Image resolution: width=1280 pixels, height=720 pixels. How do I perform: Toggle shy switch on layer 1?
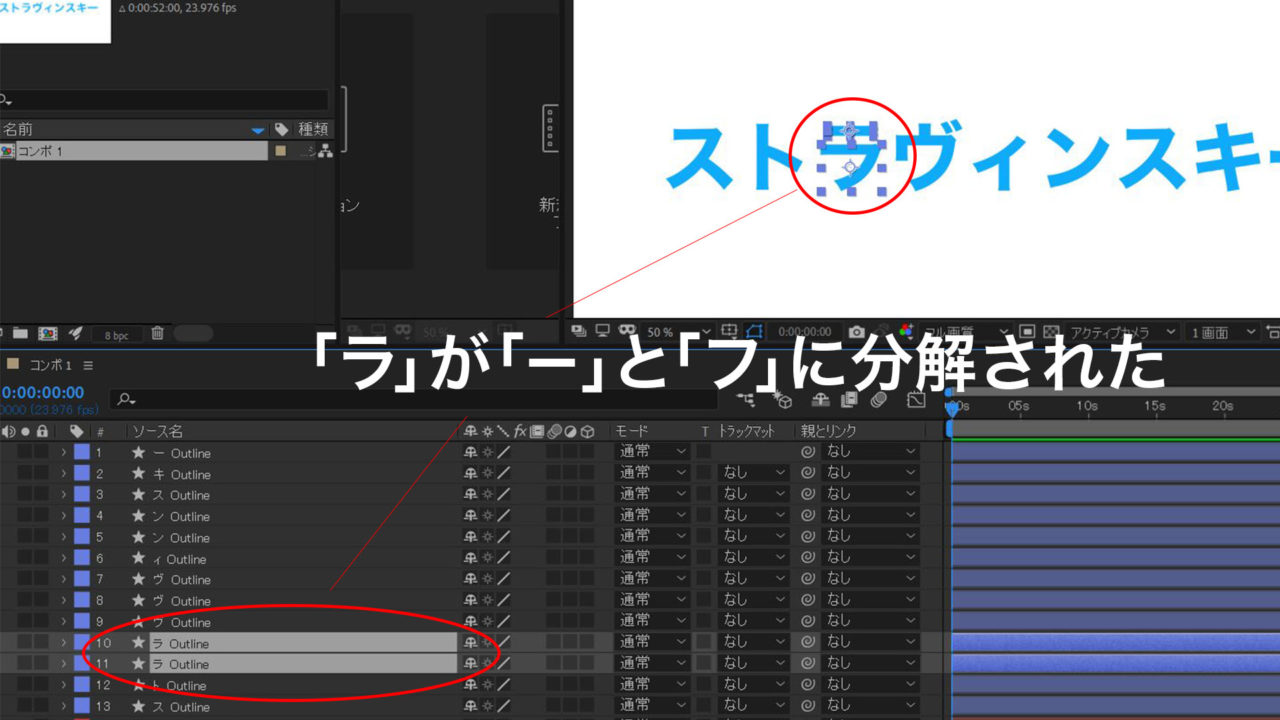[471, 453]
